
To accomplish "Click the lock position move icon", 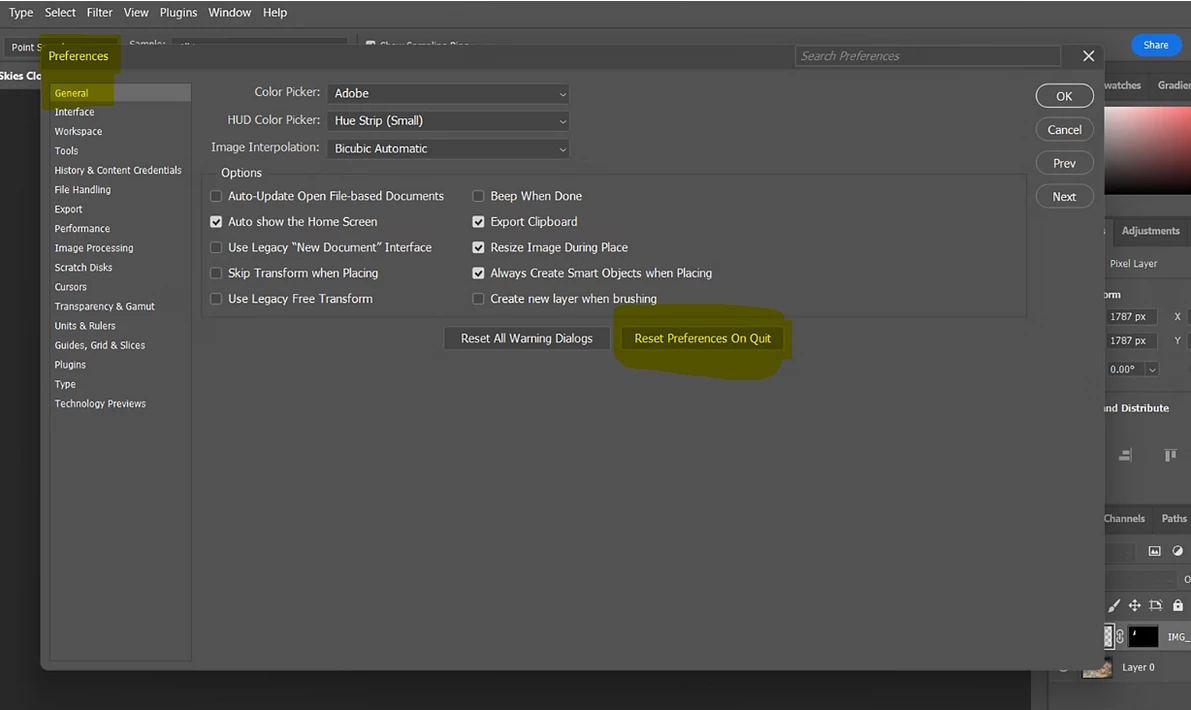I will [x=1134, y=606].
